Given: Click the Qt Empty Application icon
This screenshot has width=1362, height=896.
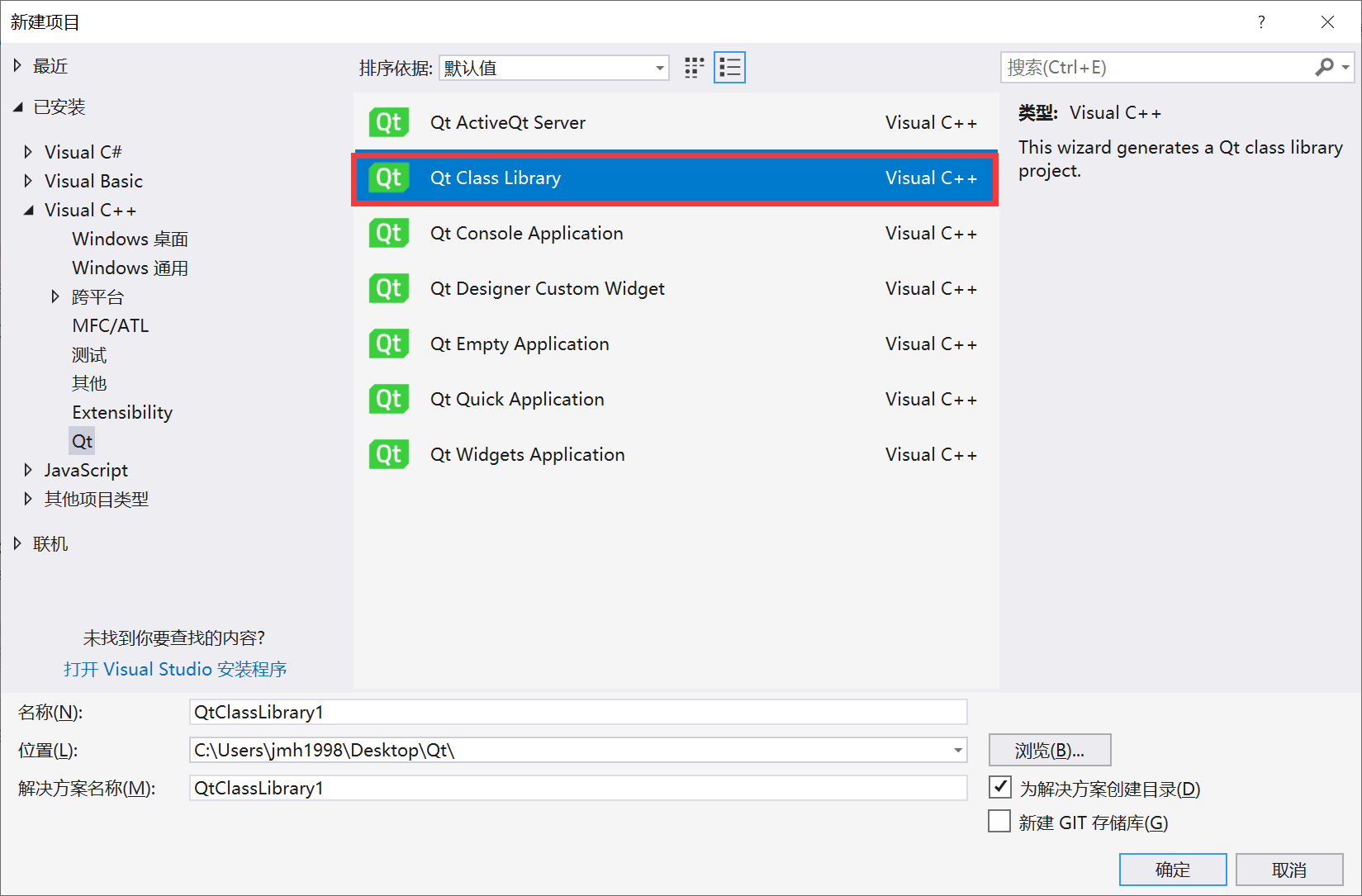Looking at the screenshot, I should [389, 344].
